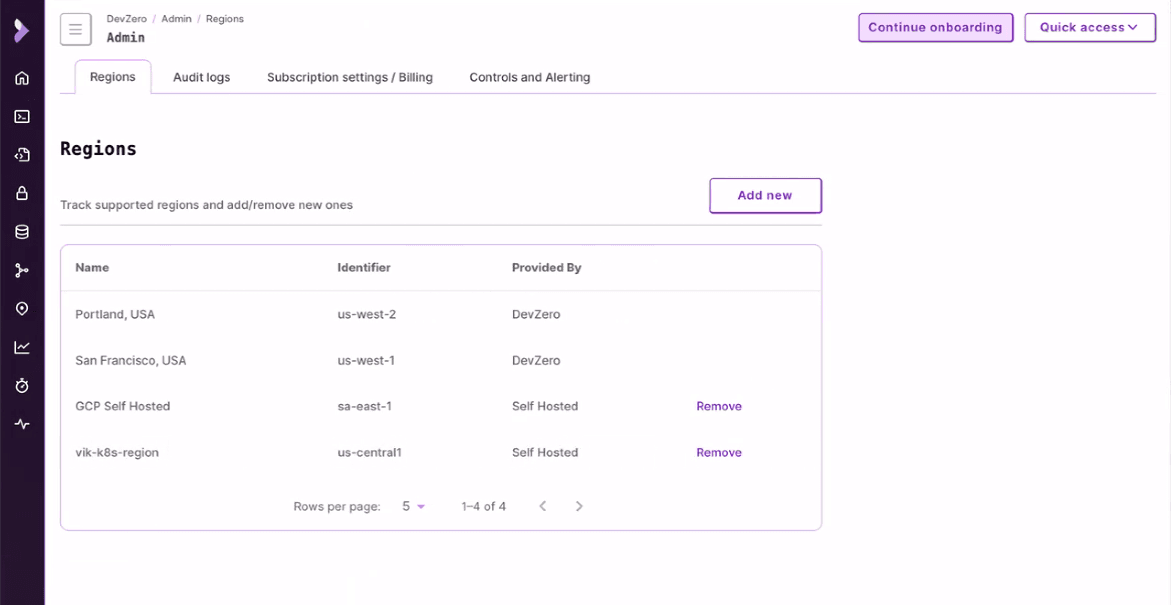Remove the vik-k8s-region entry

click(719, 452)
